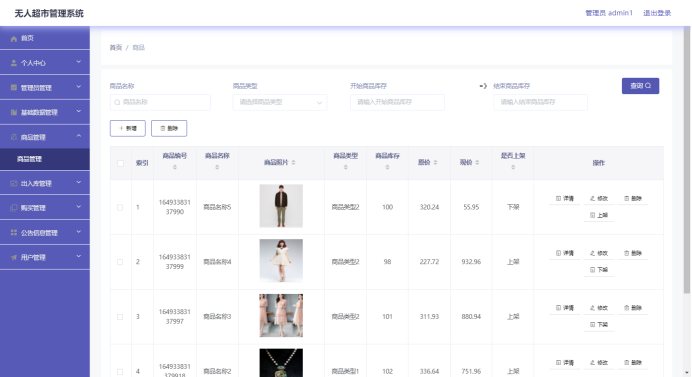This screenshot has width=692, height=377.
Task: Collapse the 商品管理 parent menu
Action: point(45,137)
